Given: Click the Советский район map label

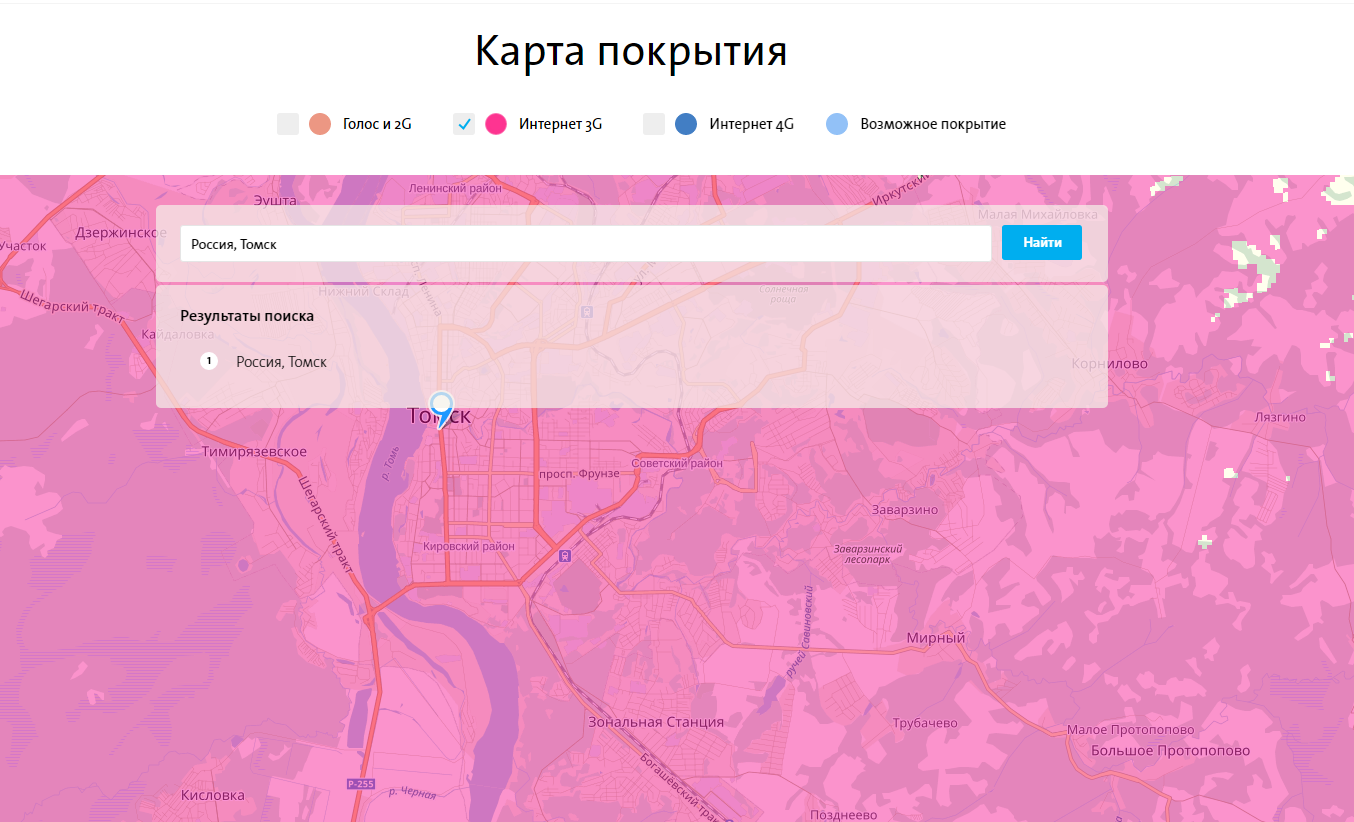Looking at the screenshot, I should coord(677,464).
